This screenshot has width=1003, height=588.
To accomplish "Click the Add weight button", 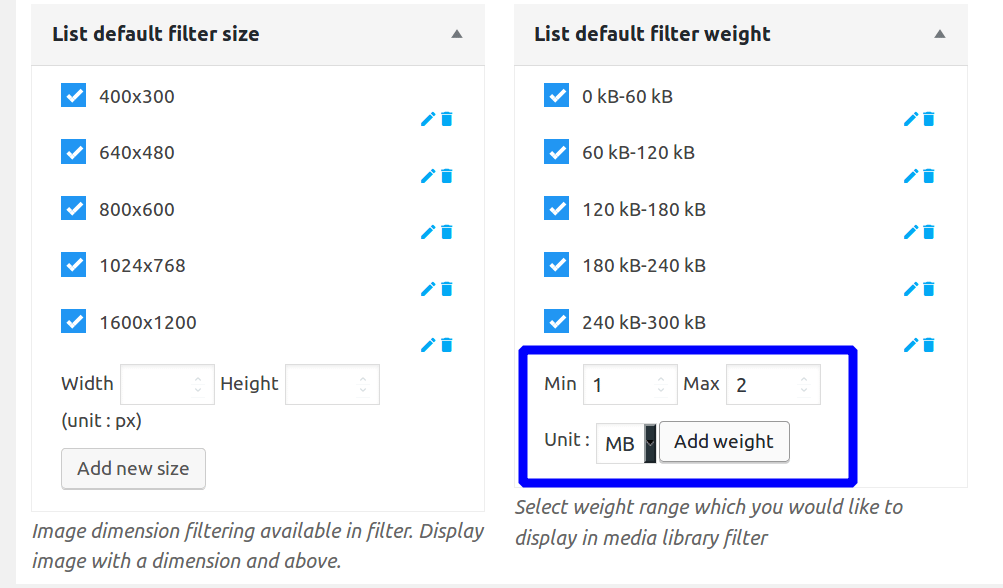I will pos(724,441).
